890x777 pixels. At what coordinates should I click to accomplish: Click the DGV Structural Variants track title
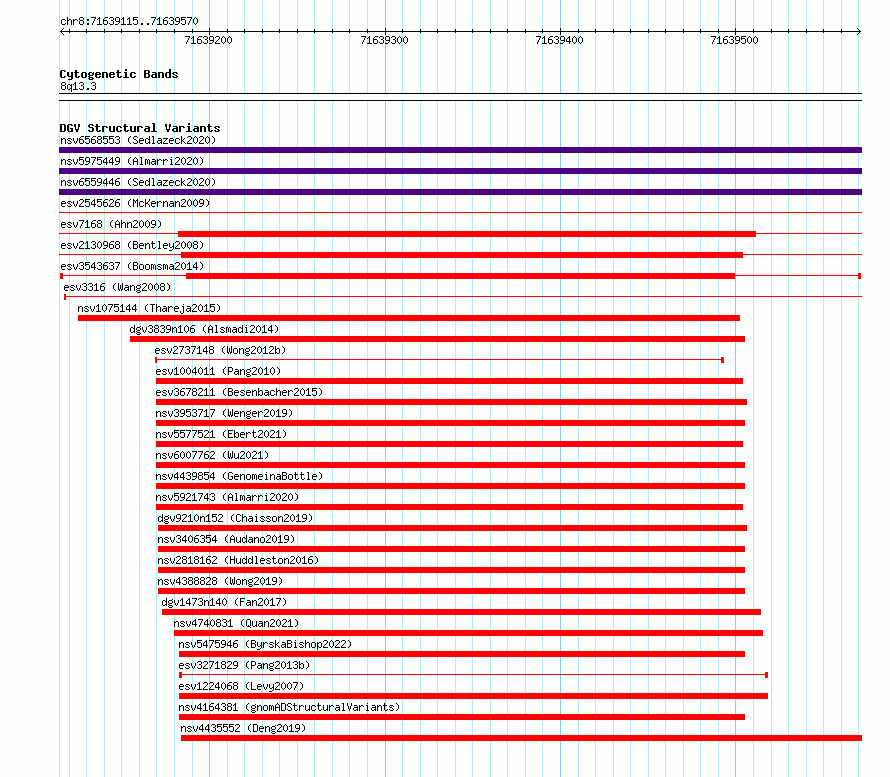140,128
